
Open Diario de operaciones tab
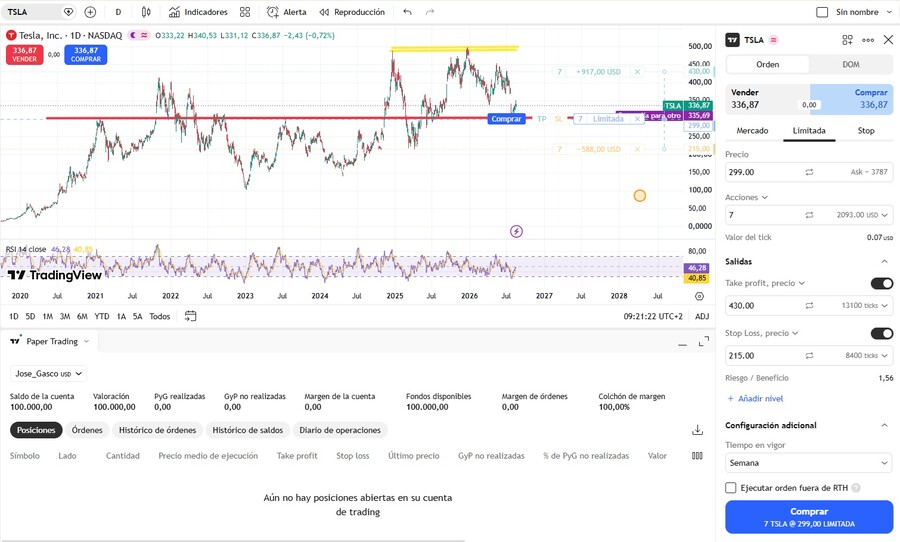(340, 430)
